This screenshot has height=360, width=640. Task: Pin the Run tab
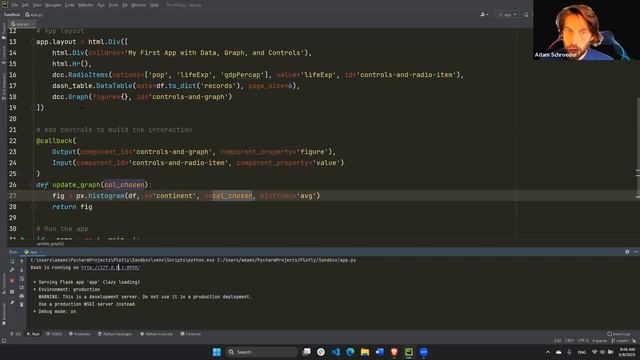(12, 303)
